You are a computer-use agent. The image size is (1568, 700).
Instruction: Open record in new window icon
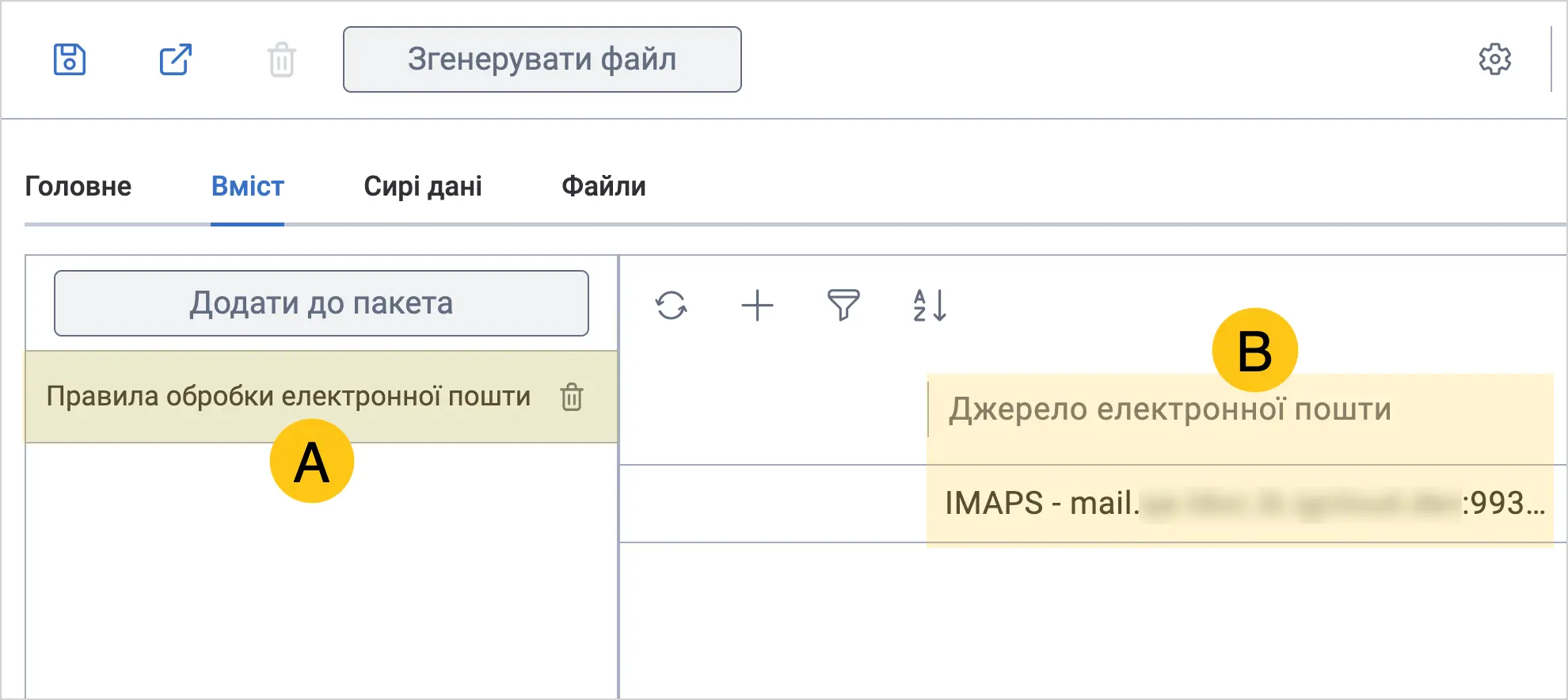pyautogui.click(x=176, y=59)
